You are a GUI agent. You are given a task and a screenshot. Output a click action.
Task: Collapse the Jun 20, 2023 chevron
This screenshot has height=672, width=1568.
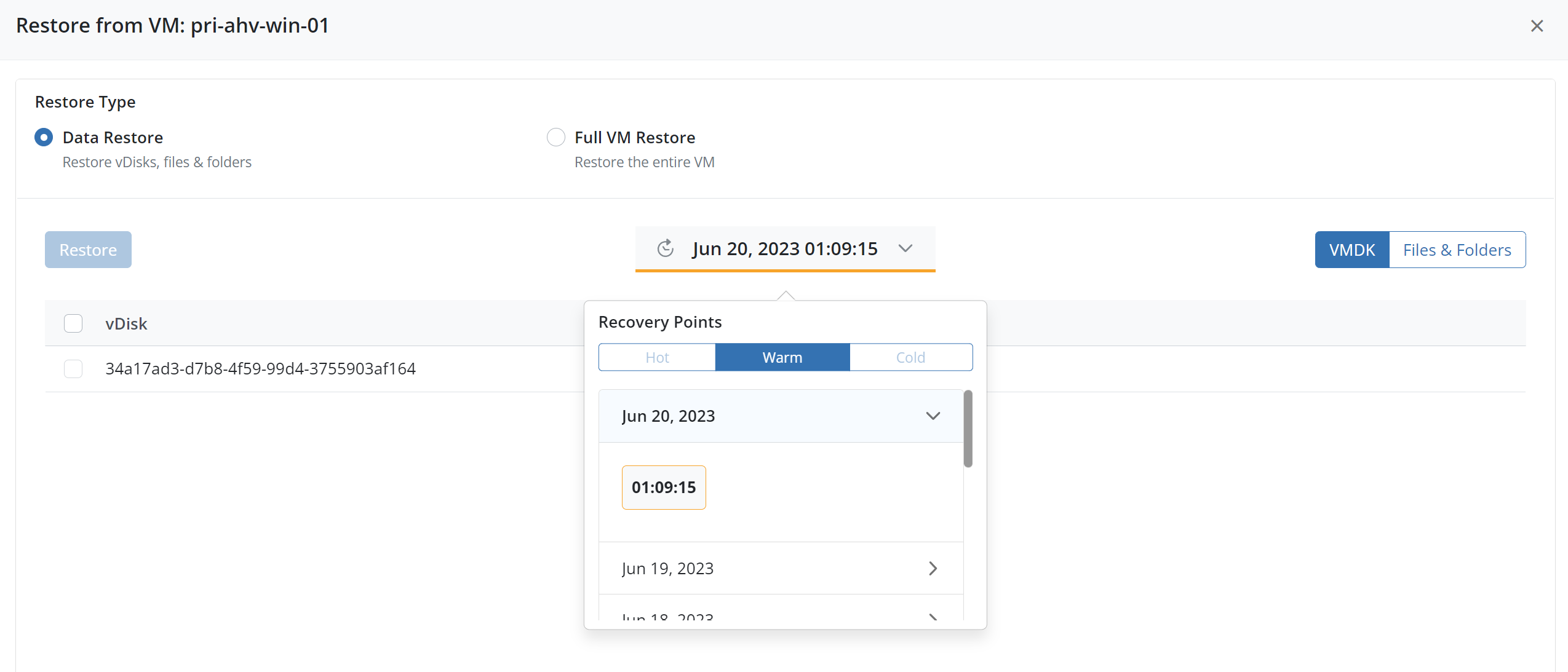tap(933, 416)
